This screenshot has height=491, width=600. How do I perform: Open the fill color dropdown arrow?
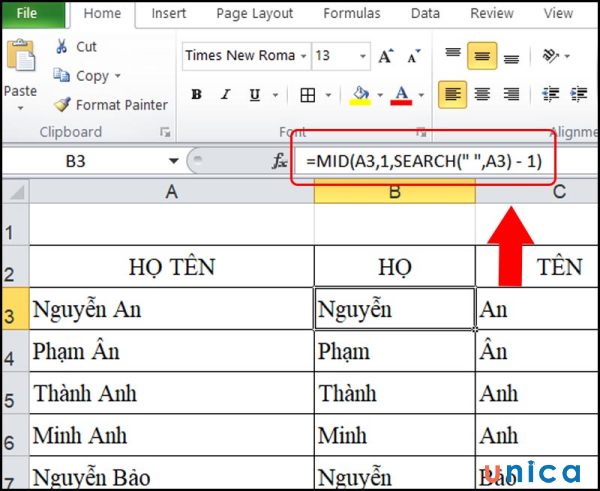click(380, 95)
